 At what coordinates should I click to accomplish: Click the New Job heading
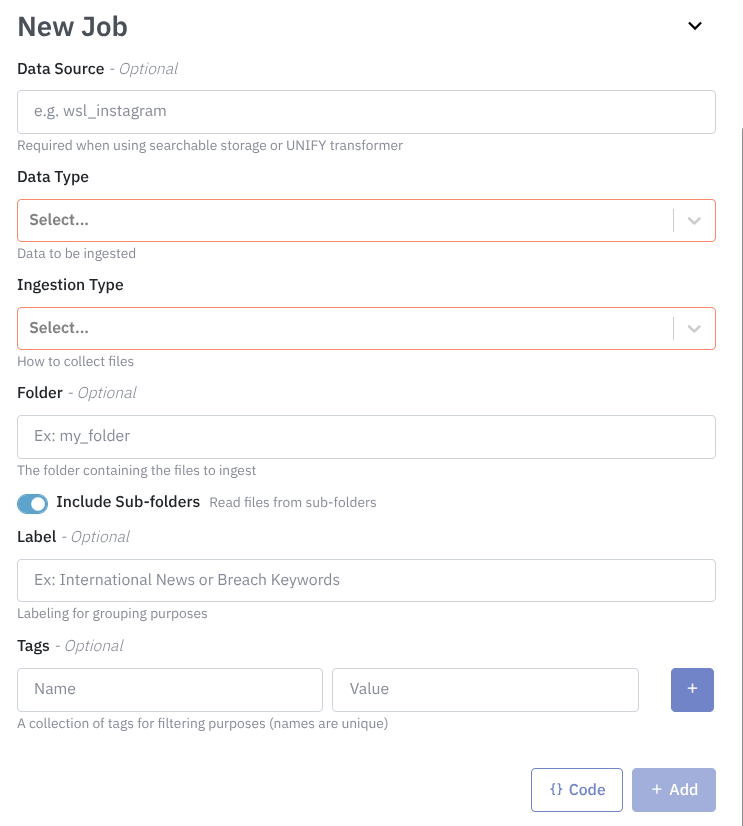coord(73,27)
